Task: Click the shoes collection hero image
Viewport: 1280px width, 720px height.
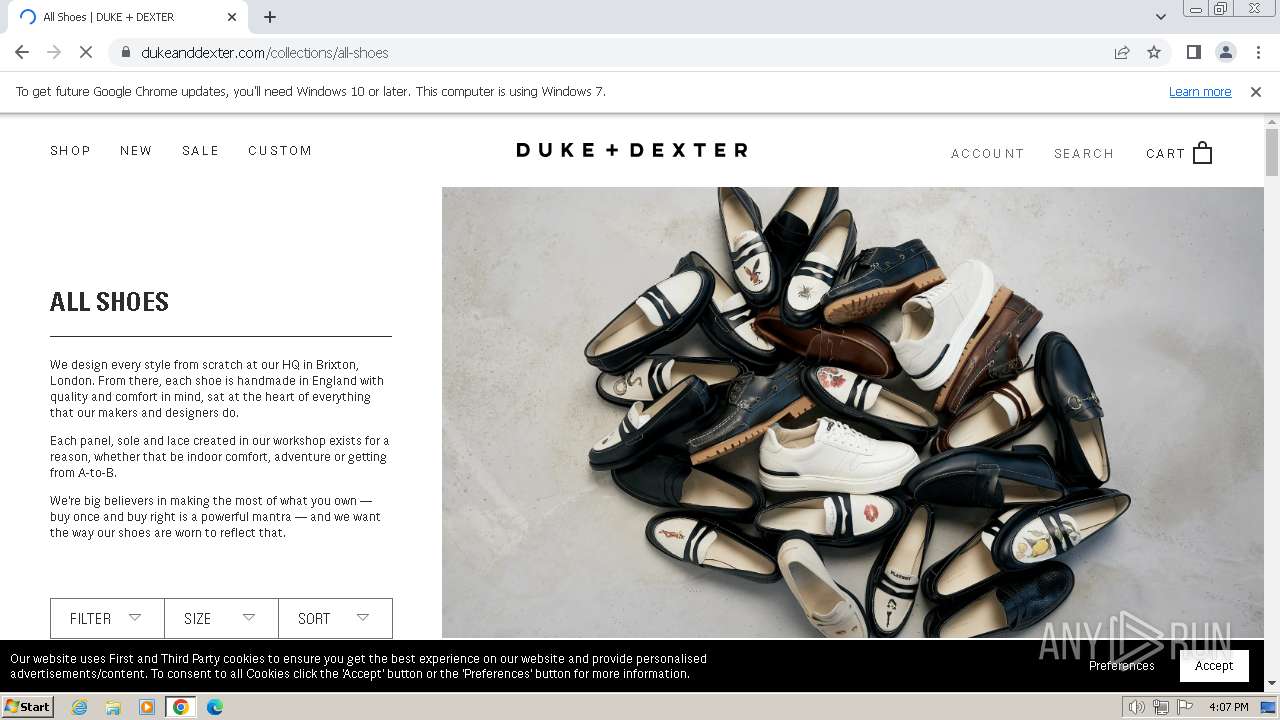Action: [853, 412]
